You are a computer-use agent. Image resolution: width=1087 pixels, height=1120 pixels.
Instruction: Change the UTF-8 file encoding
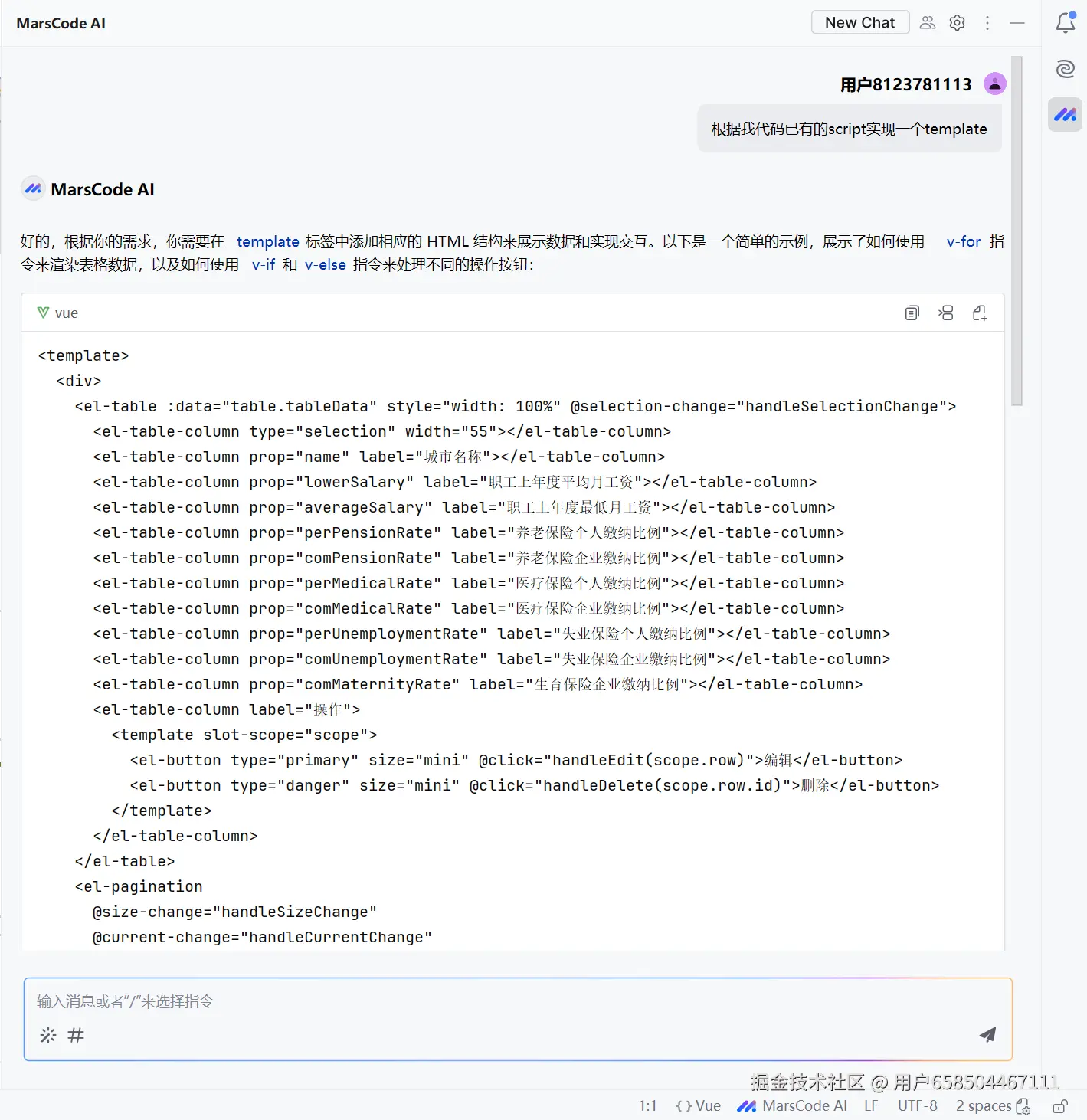tap(917, 1105)
